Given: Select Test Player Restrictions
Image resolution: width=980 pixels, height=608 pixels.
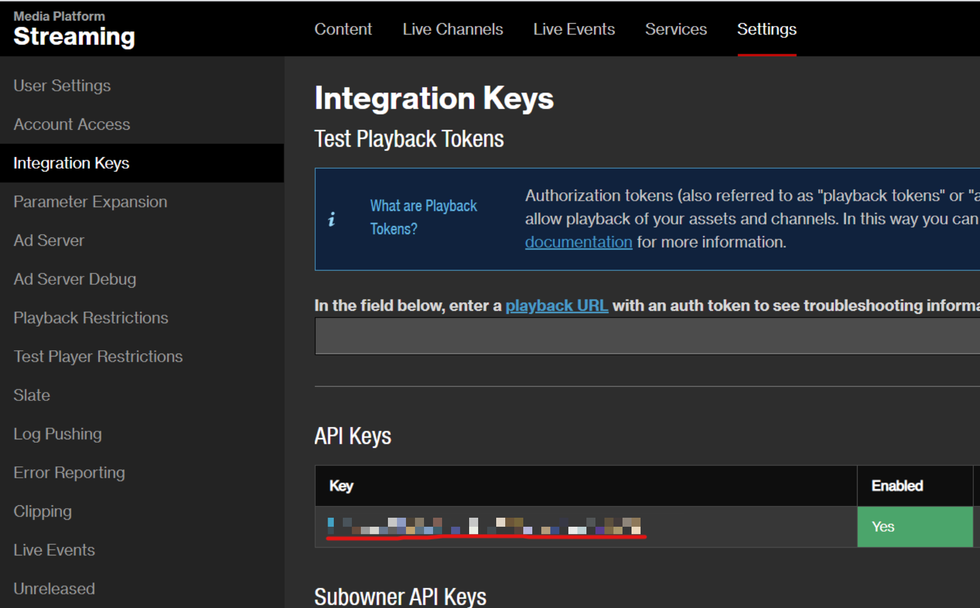Looking at the screenshot, I should click(x=98, y=357).
